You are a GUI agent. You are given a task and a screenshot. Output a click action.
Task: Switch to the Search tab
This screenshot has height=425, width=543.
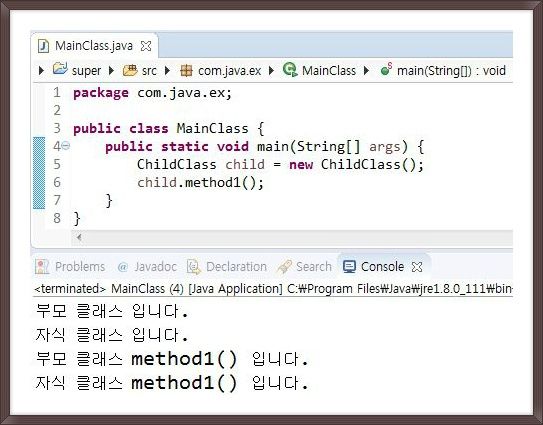tap(304, 267)
